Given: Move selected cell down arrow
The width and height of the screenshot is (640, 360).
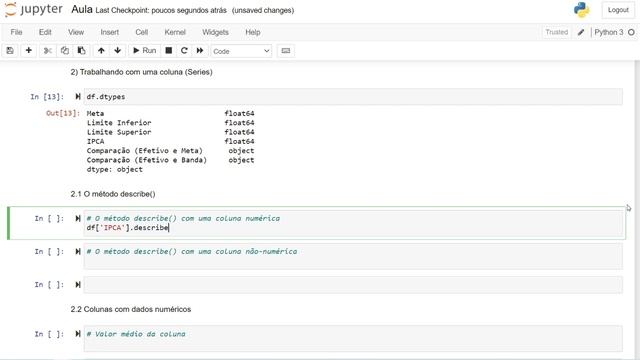Looking at the screenshot, I should [x=118, y=51].
